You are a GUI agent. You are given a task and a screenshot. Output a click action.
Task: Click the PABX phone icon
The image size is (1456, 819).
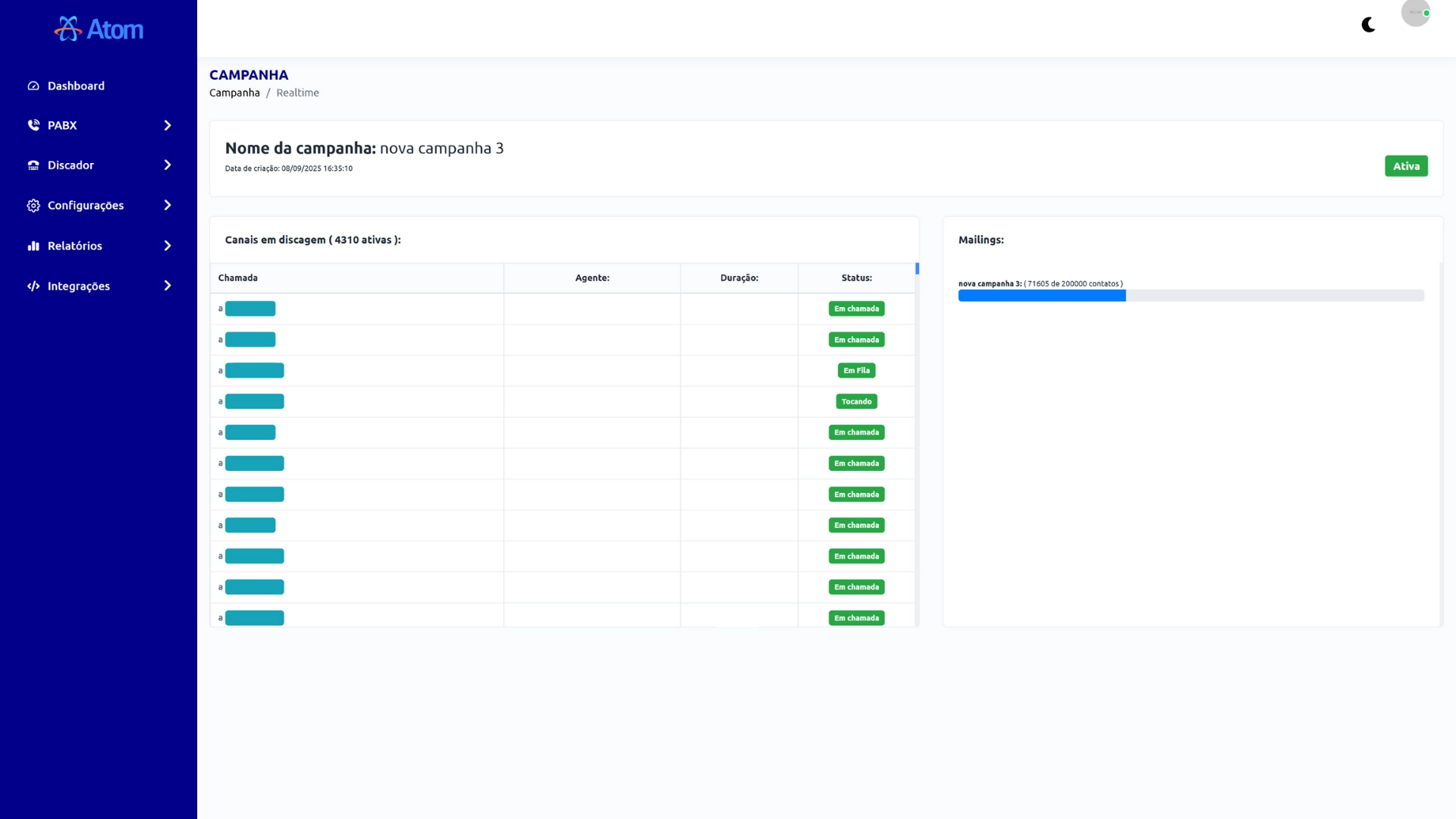[33, 125]
